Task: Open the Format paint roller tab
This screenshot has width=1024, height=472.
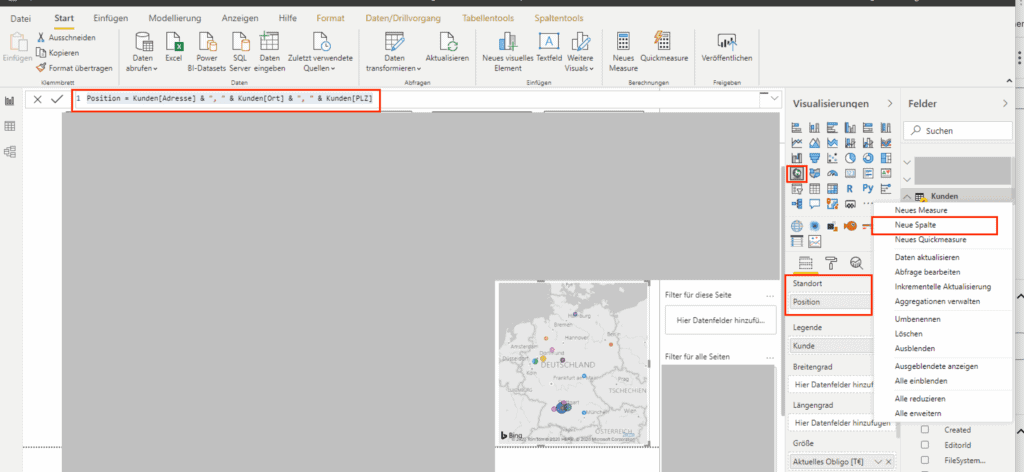Action: pyautogui.click(x=830, y=263)
